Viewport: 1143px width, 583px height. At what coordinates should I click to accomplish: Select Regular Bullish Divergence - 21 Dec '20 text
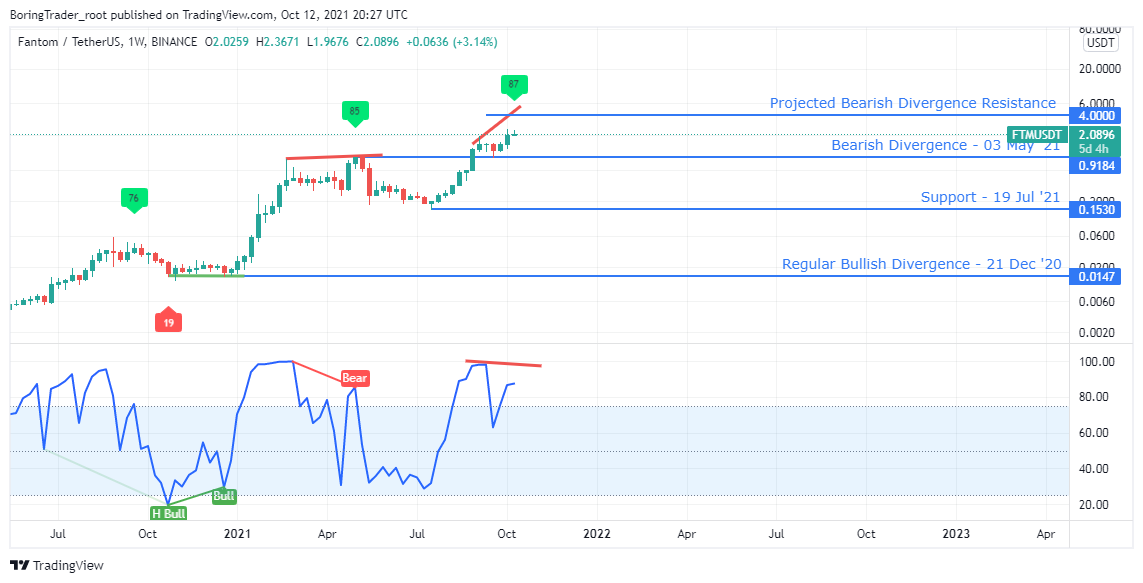tap(920, 264)
